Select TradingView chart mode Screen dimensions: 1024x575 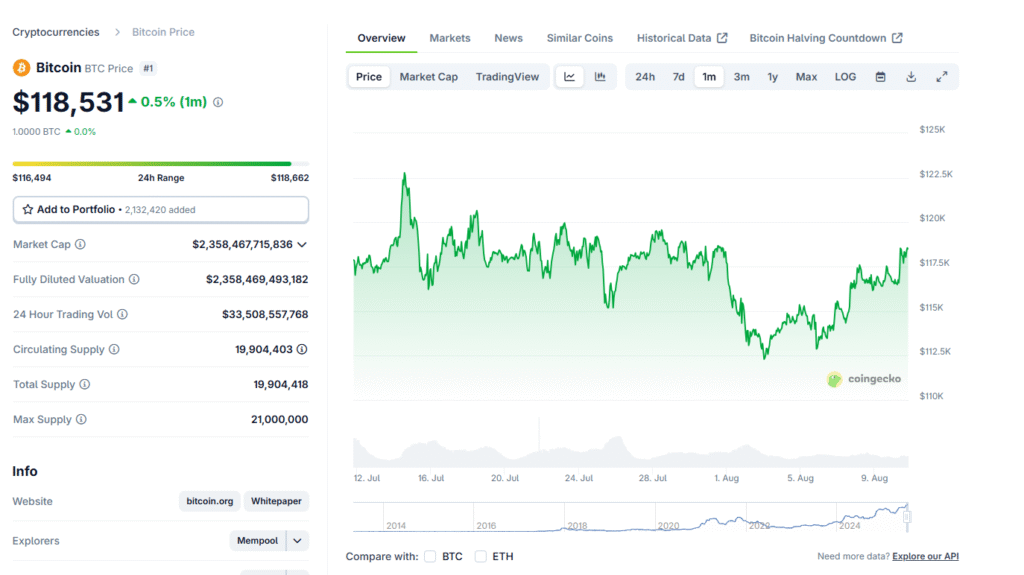[x=507, y=77]
